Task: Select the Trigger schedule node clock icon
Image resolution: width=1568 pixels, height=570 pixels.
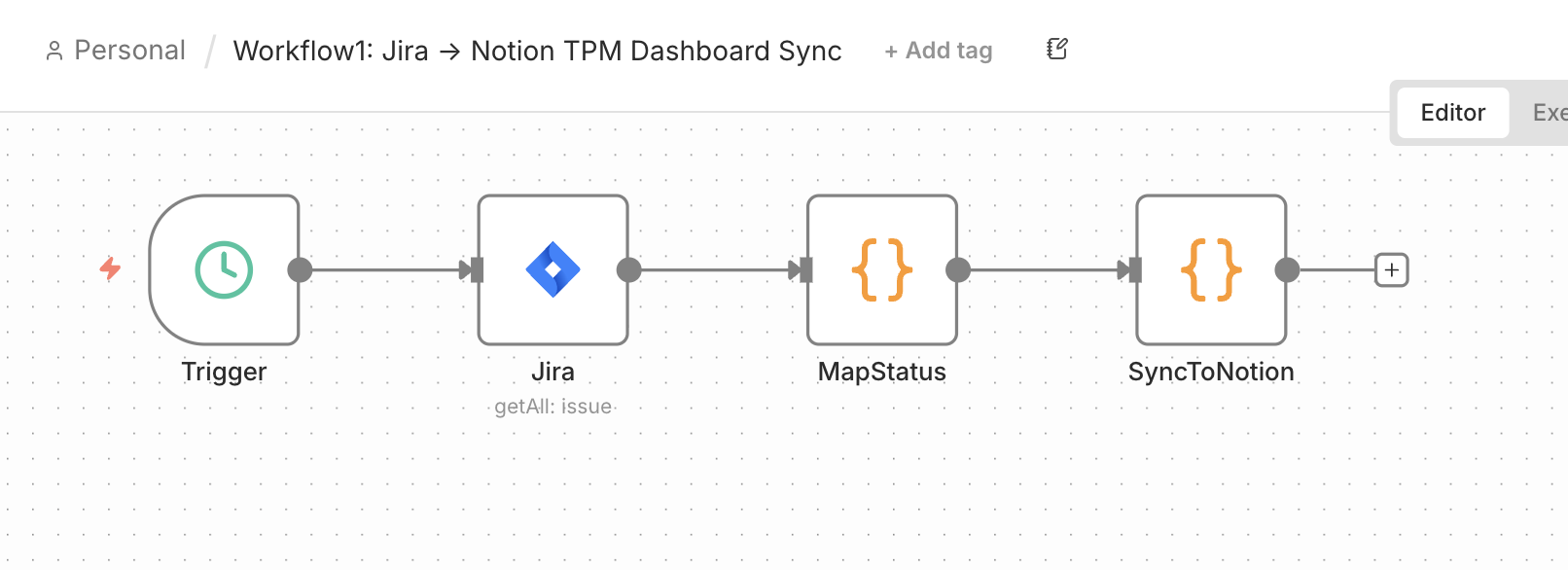Action: coord(224,269)
